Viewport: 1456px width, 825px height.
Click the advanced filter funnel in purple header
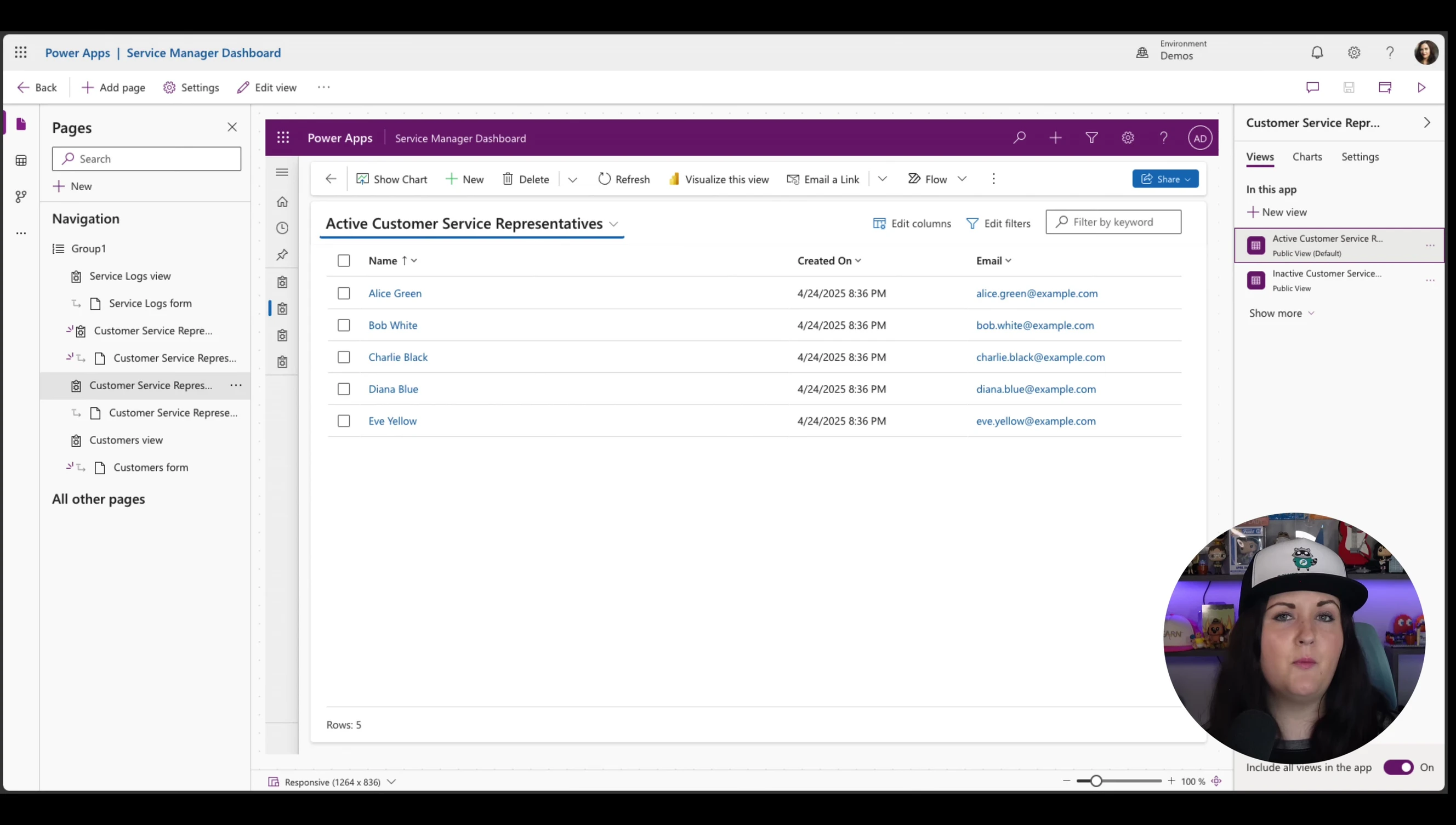[x=1091, y=138]
